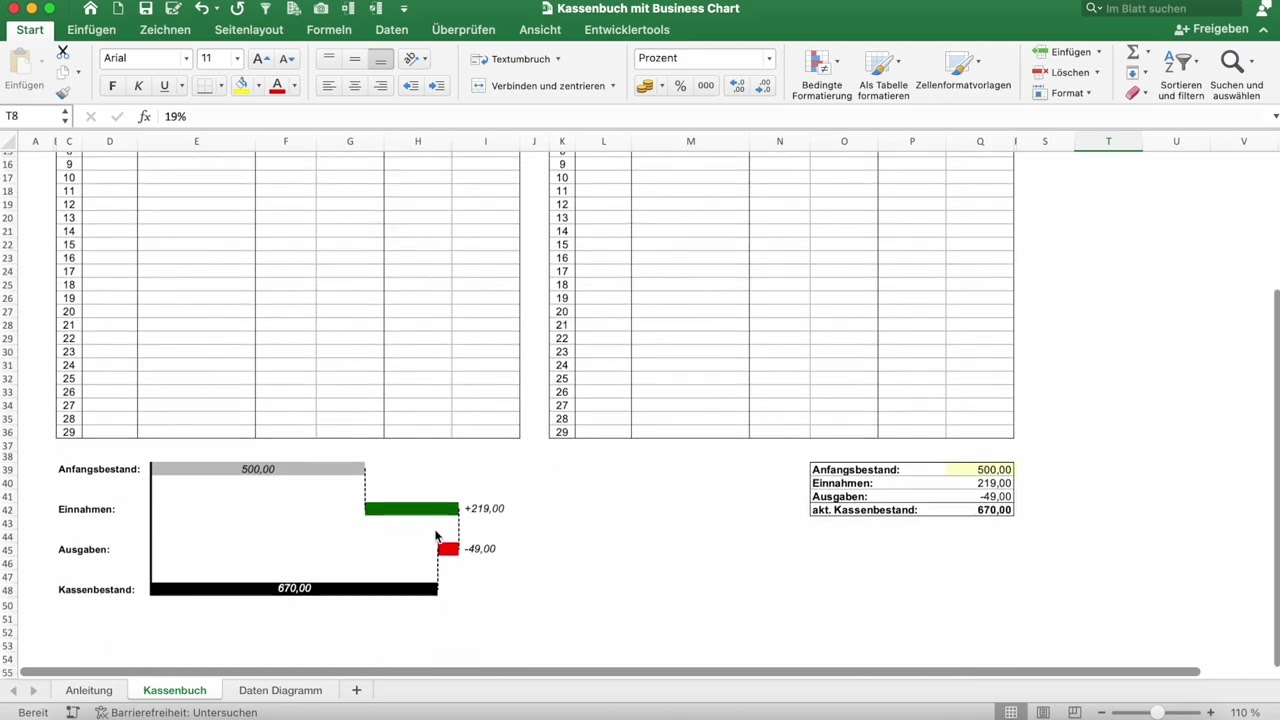The image size is (1280, 720).
Task: Undo the last action
Action: pos(202,8)
